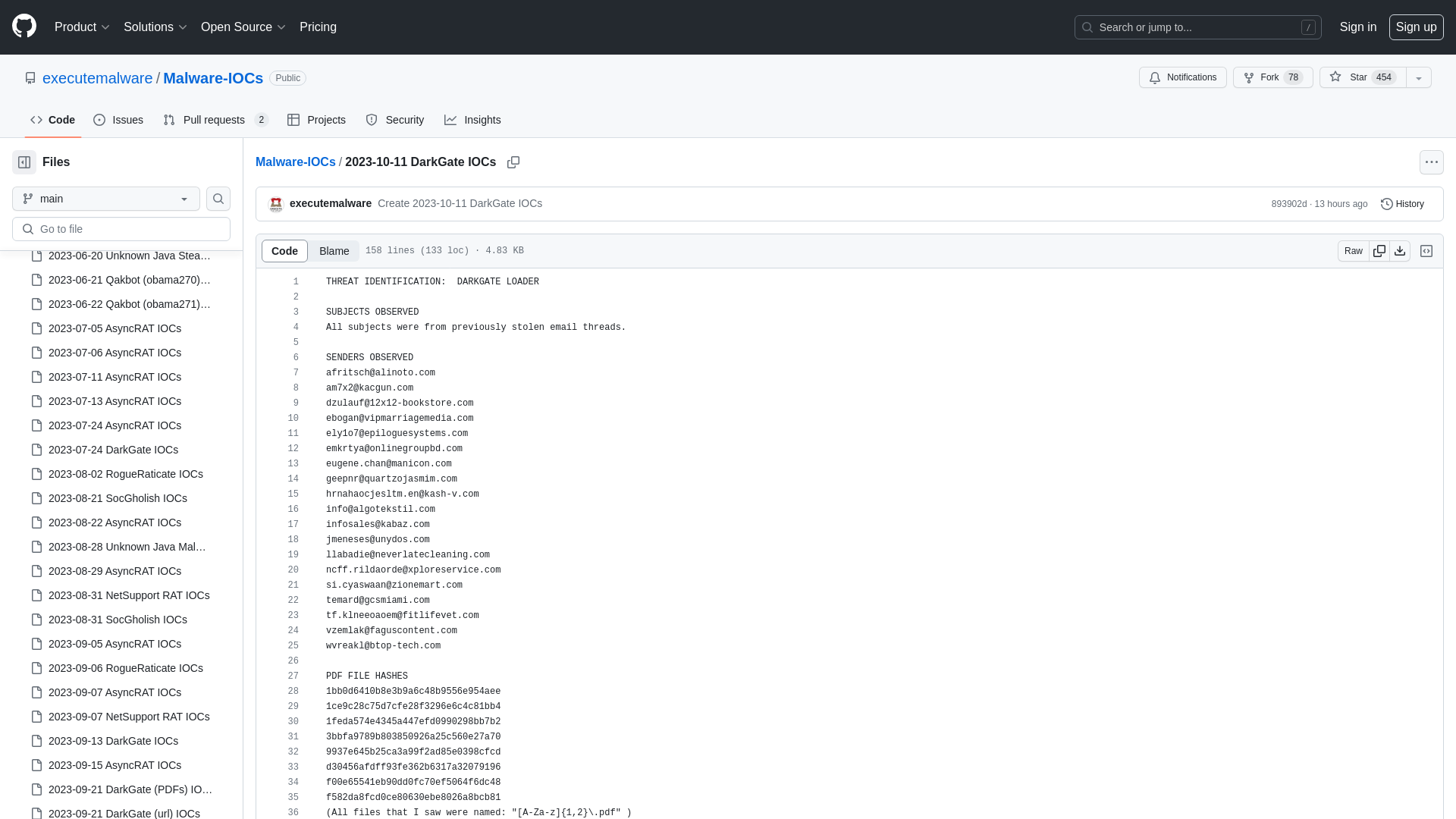Copy file path icon next to title
Screen dimensions: 1456x819
[513, 162]
